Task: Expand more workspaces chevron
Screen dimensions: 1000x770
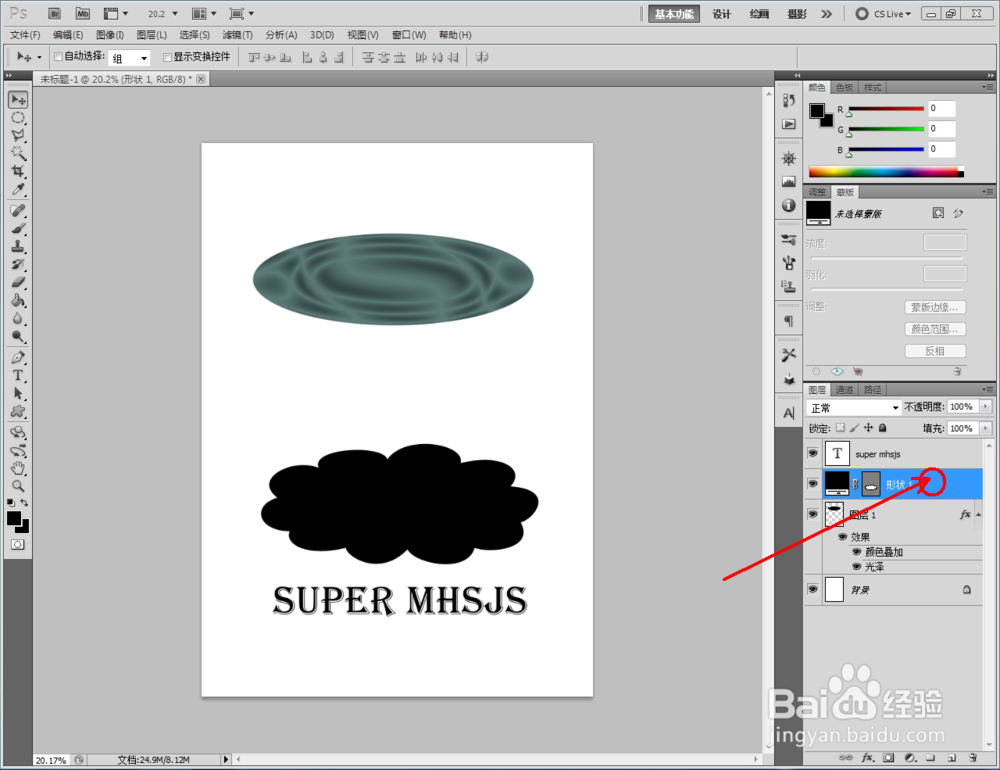Action: pyautogui.click(x=827, y=13)
